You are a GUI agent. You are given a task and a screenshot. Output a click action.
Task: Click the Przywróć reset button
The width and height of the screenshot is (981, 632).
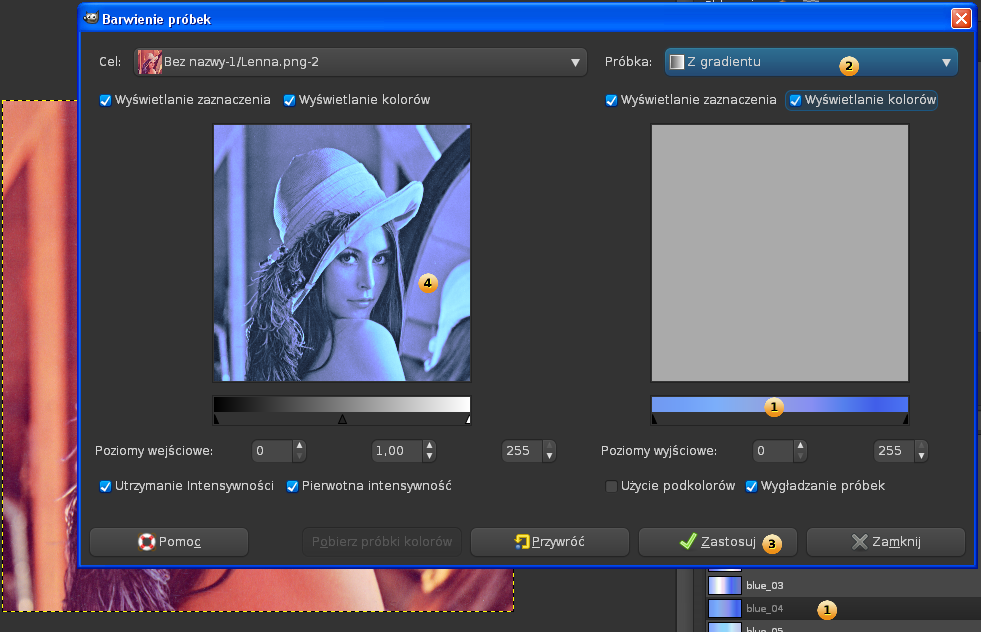(549, 542)
